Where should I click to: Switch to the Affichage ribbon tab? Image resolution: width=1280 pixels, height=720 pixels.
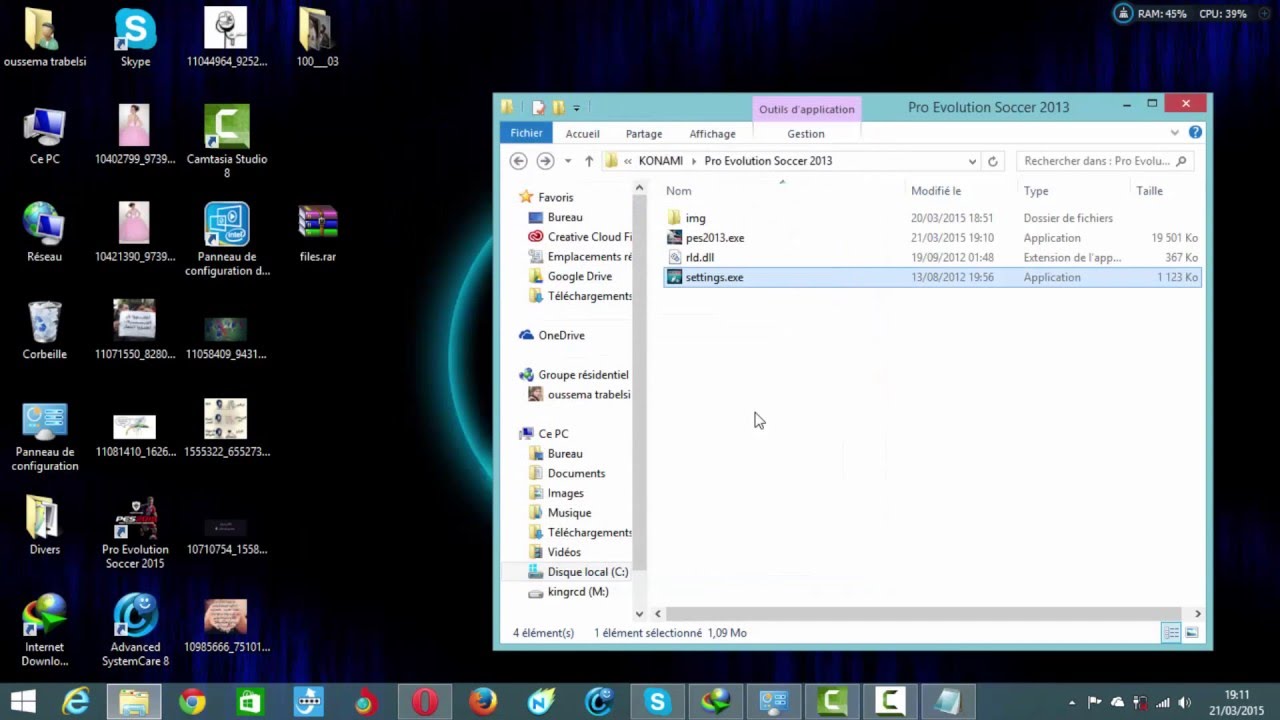(712, 134)
